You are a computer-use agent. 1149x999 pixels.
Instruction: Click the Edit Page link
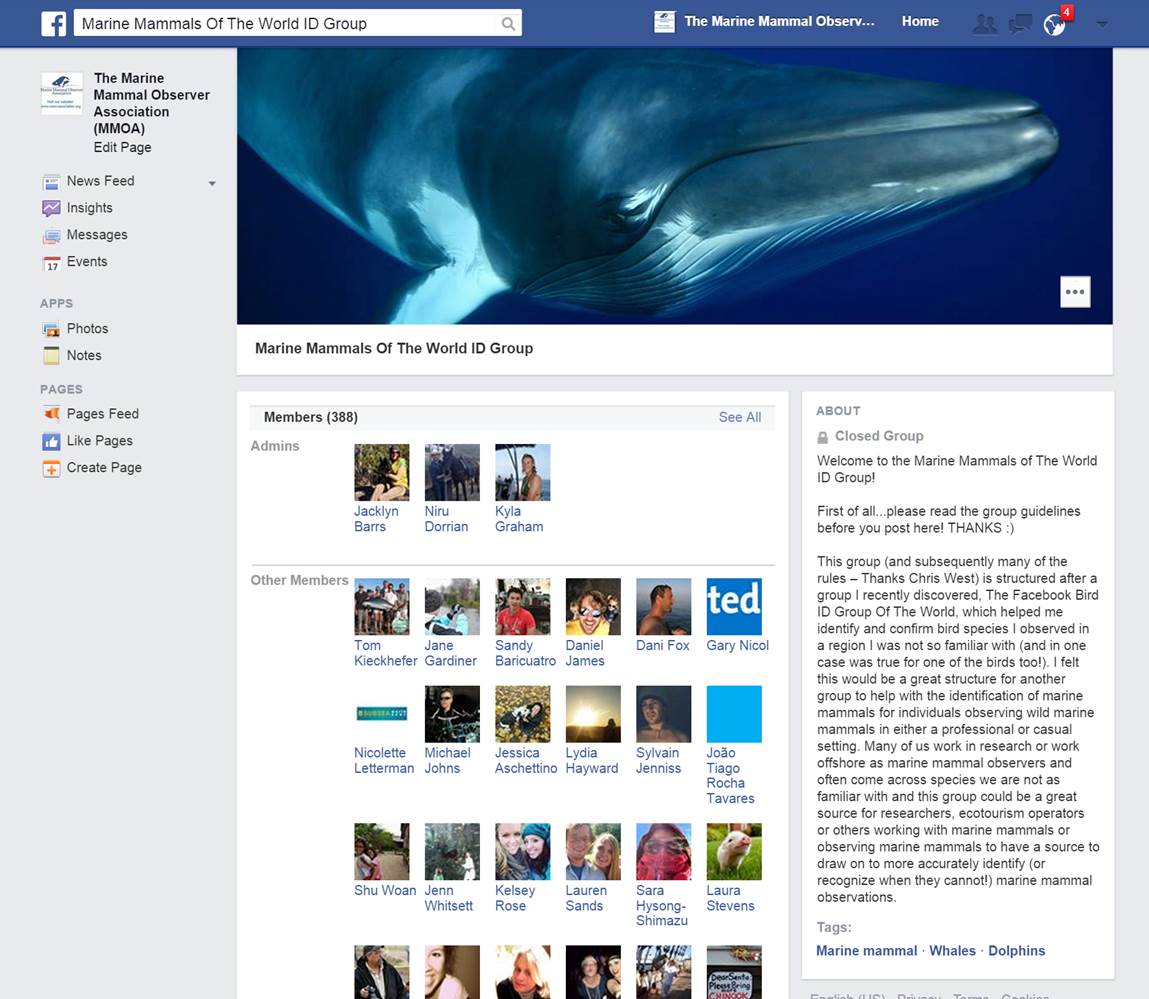(122, 147)
